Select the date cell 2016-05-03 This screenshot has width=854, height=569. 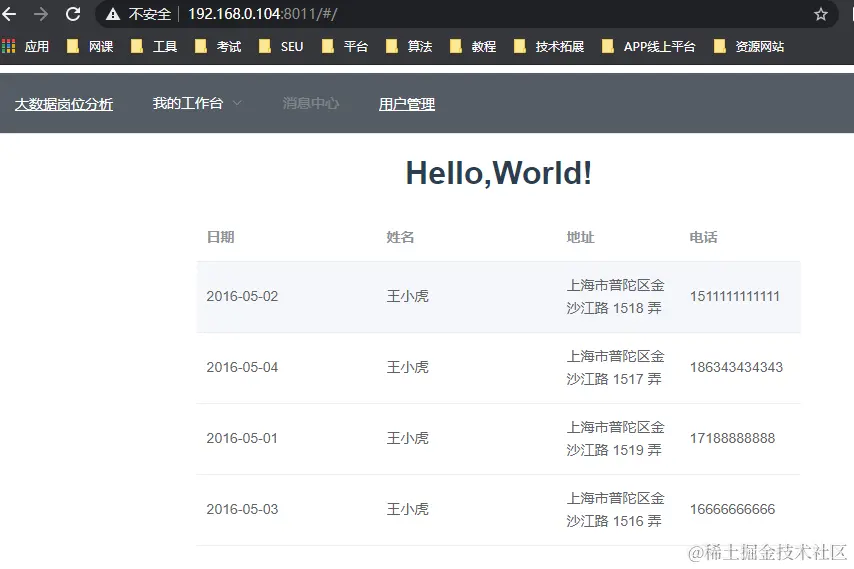tap(242, 509)
